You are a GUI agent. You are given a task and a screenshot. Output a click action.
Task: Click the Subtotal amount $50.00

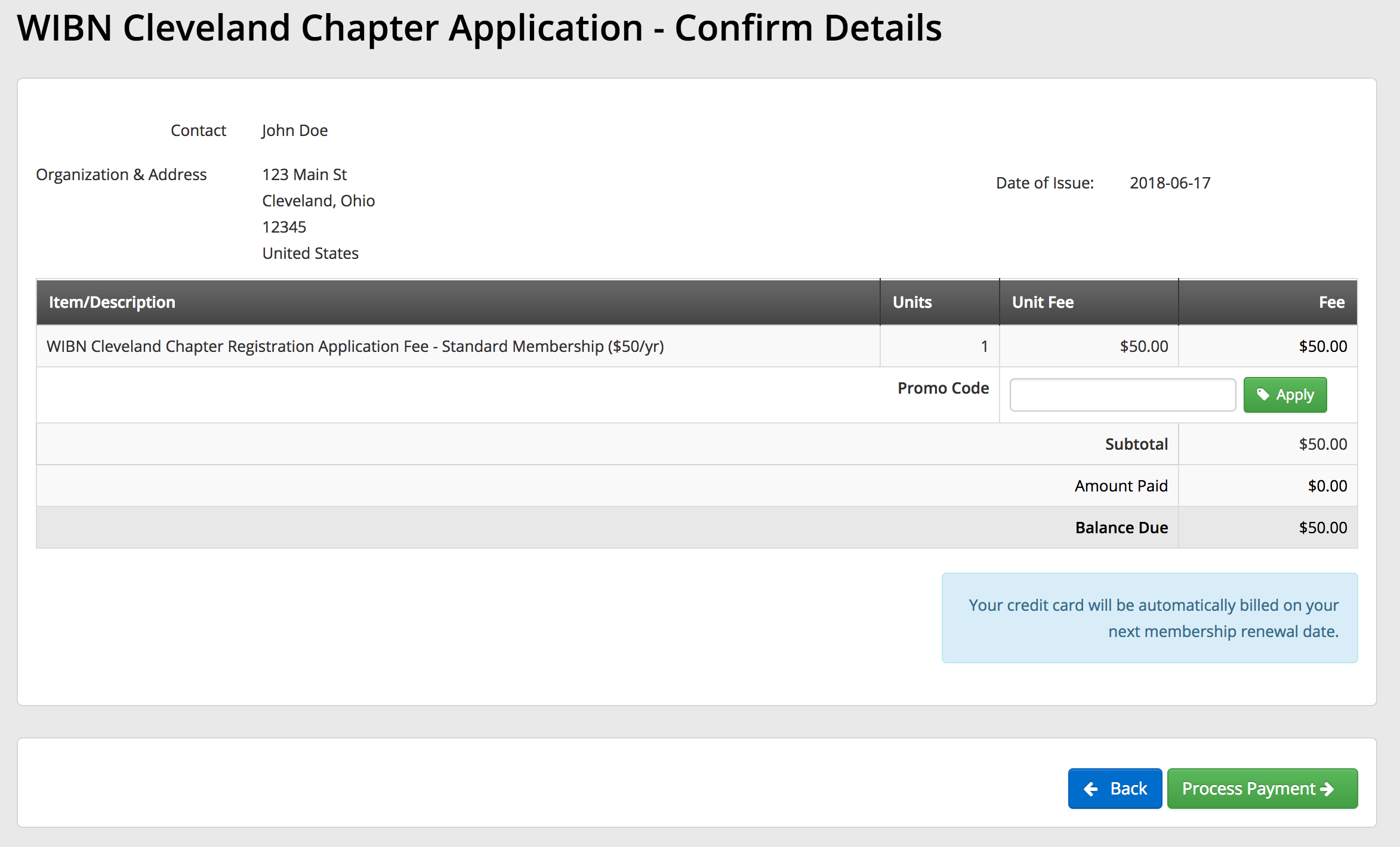pyautogui.click(x=1323, y=444)
